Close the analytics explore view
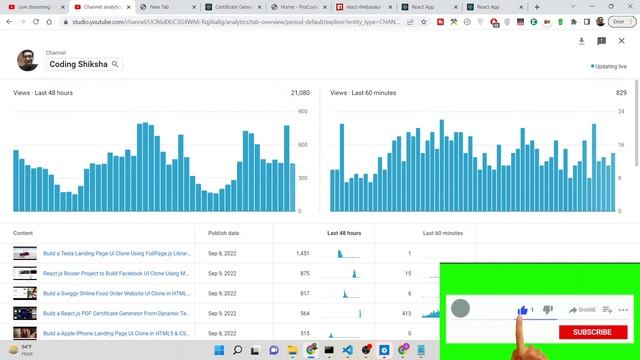 pos(621,41)
